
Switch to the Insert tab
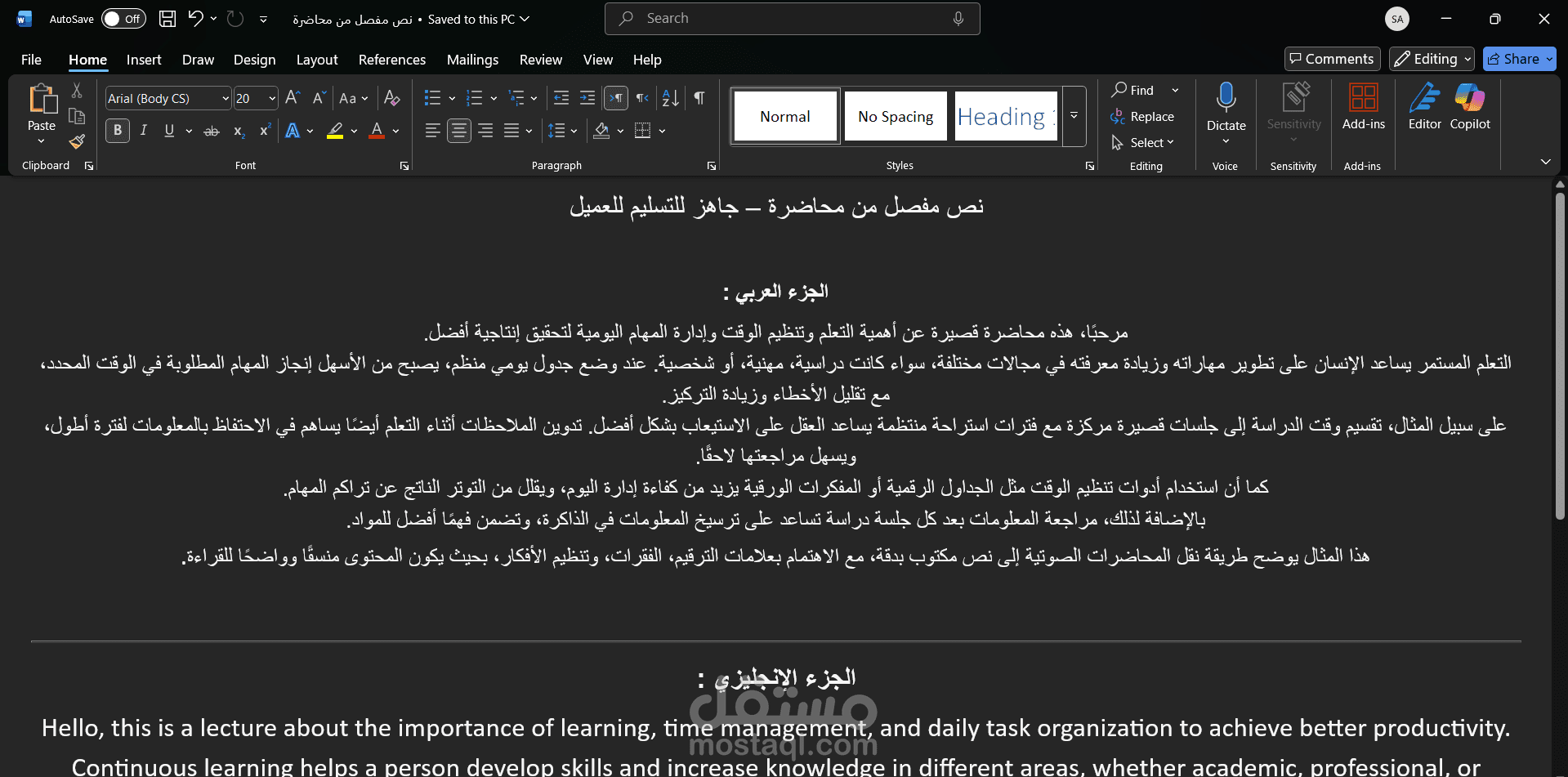[x=144, y=60]
